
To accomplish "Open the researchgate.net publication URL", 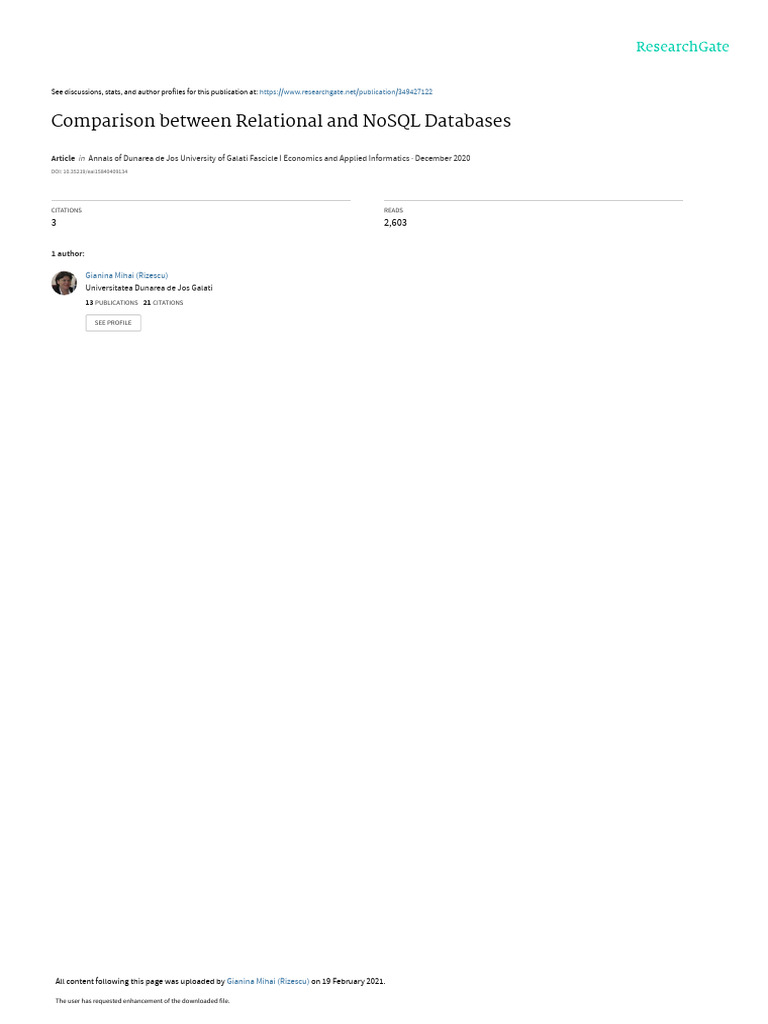I will pos(345,92).
